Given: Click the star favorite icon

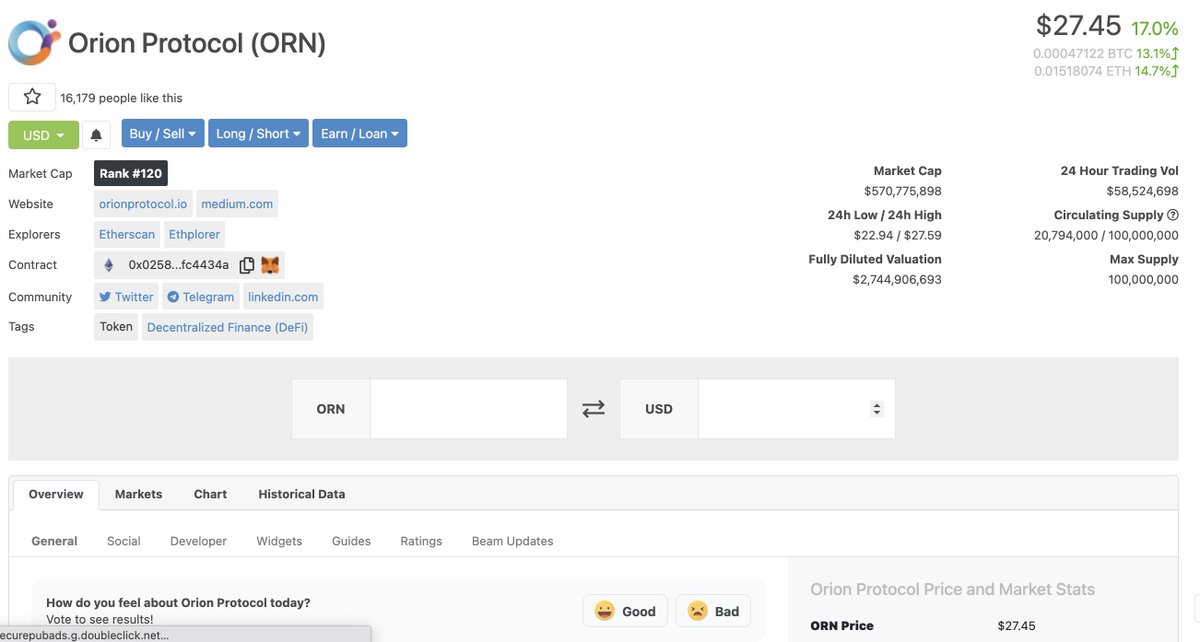Looking at the screenshot, I should (32, 97).
